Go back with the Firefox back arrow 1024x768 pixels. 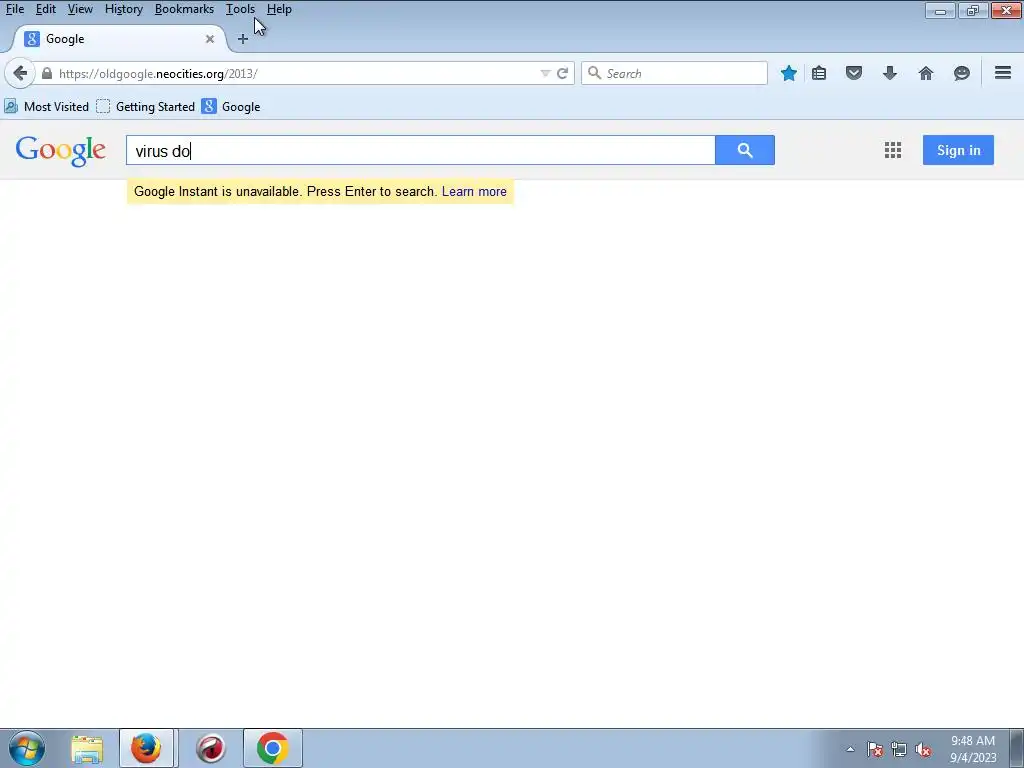coord(20,73)
